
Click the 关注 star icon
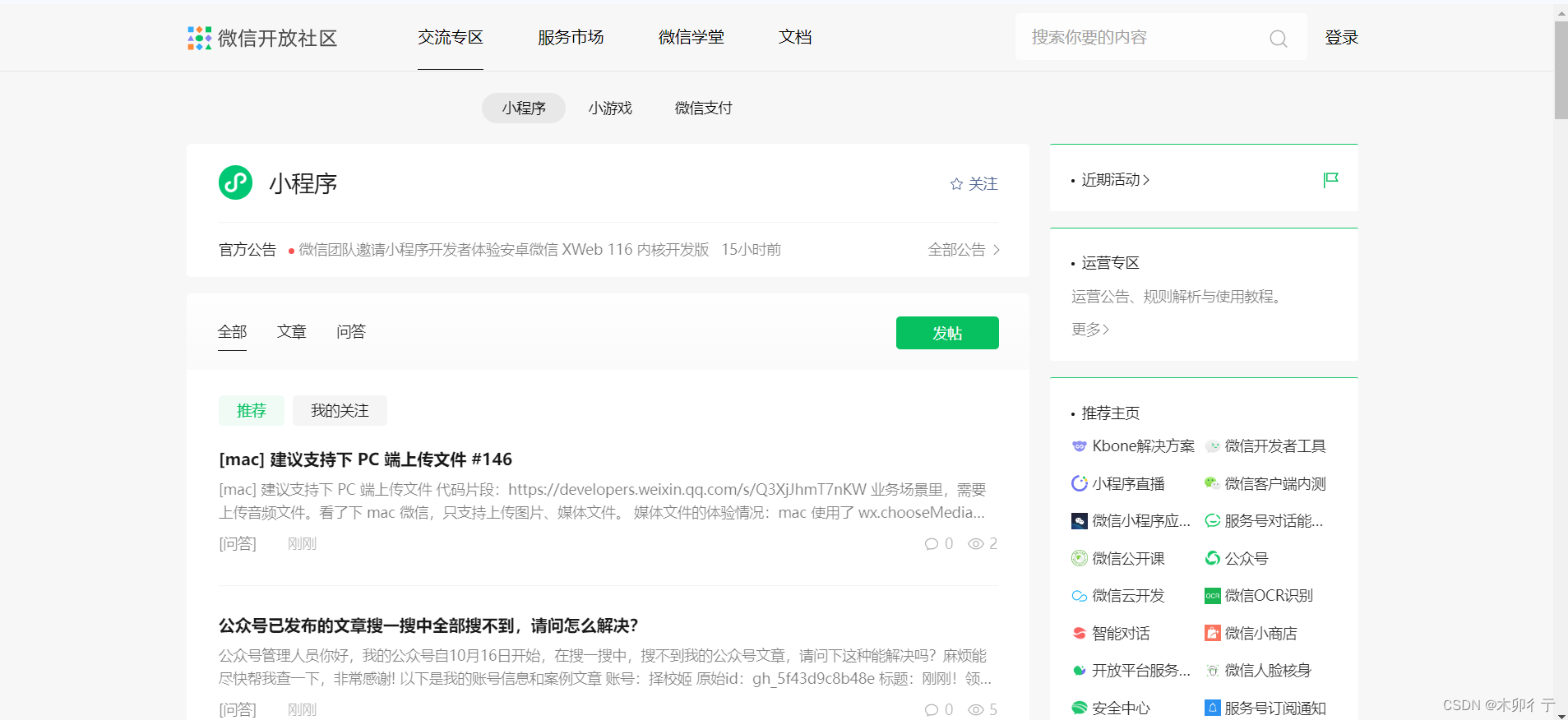956,184
